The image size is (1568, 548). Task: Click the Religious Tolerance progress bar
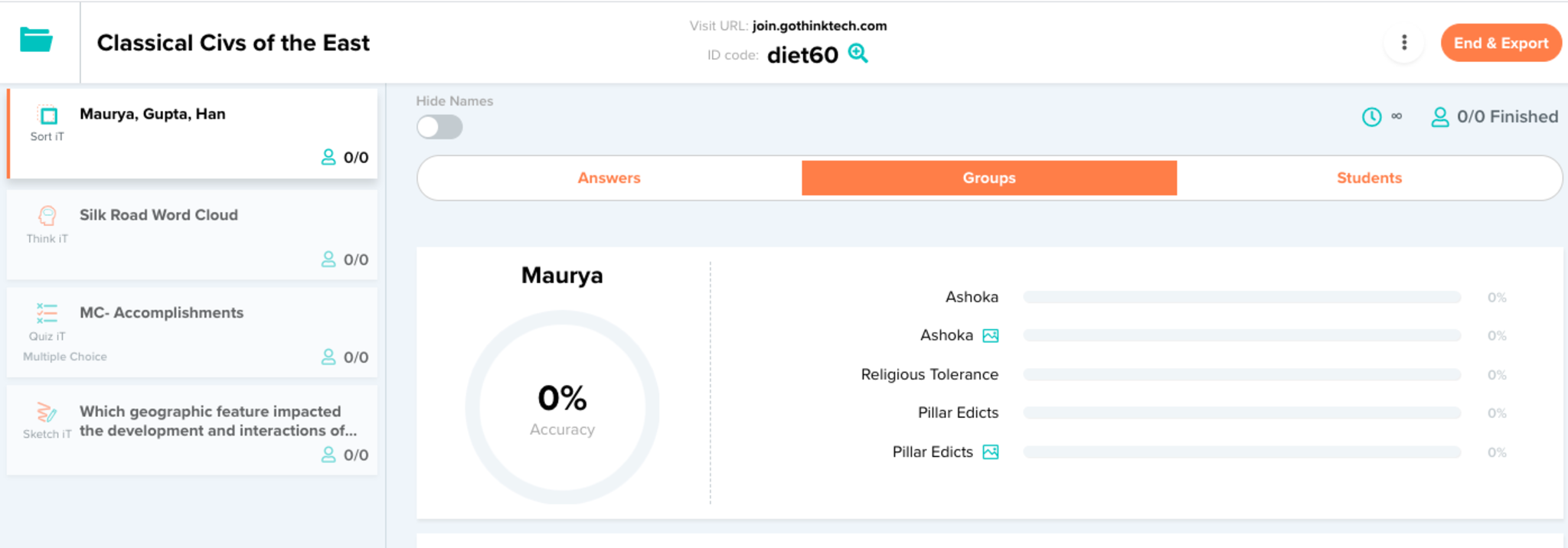(1241, 375)
